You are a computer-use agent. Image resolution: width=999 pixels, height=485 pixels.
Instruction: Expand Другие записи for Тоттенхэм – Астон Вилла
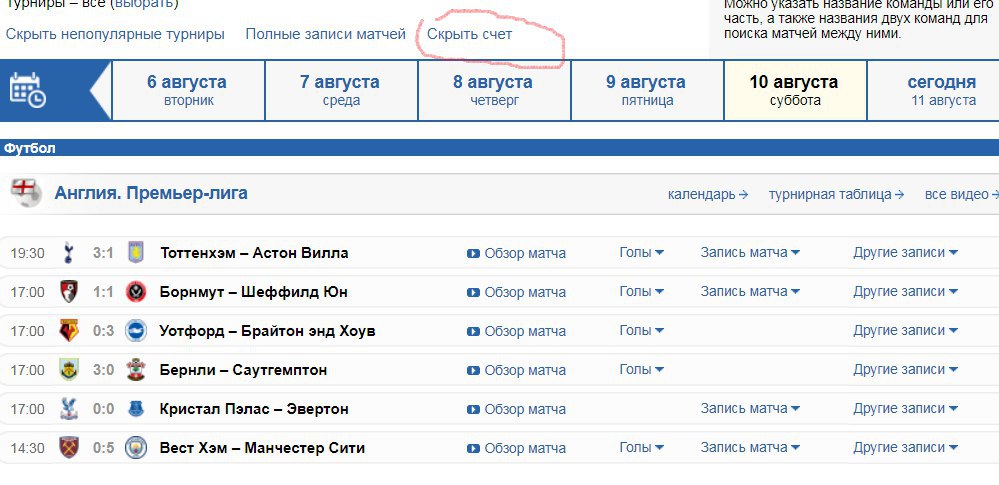(x=905, y=252)
